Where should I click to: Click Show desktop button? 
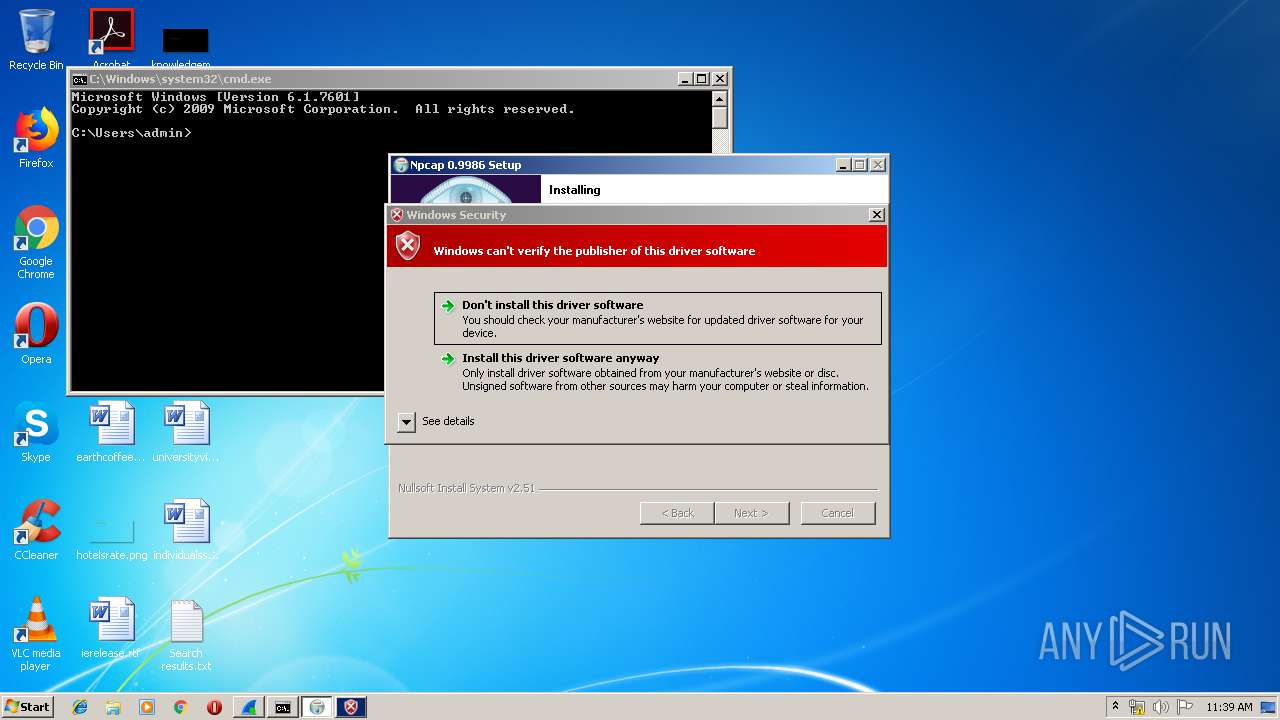[x=1270, y=707]
